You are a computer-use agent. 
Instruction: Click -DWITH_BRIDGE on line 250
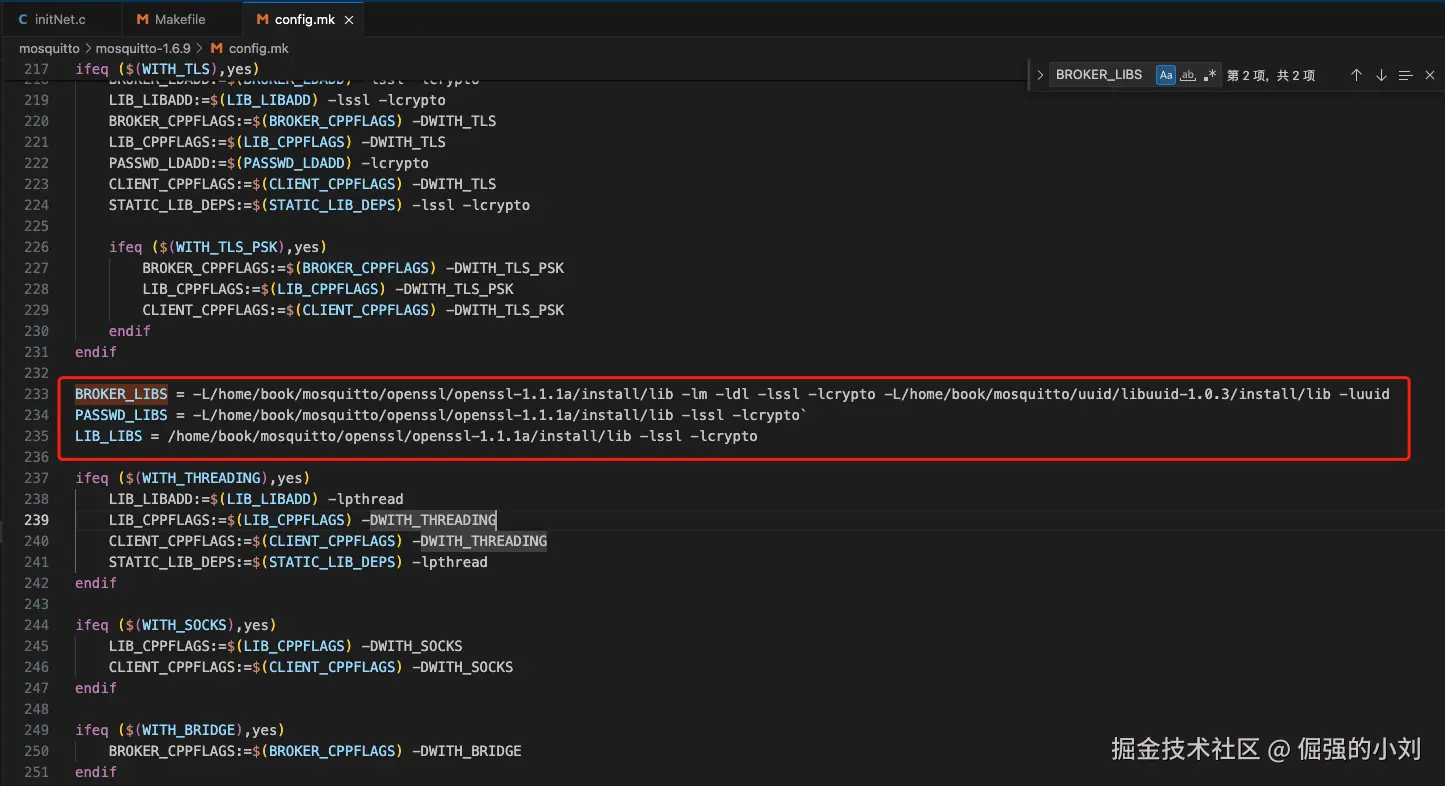coord(466,751)
